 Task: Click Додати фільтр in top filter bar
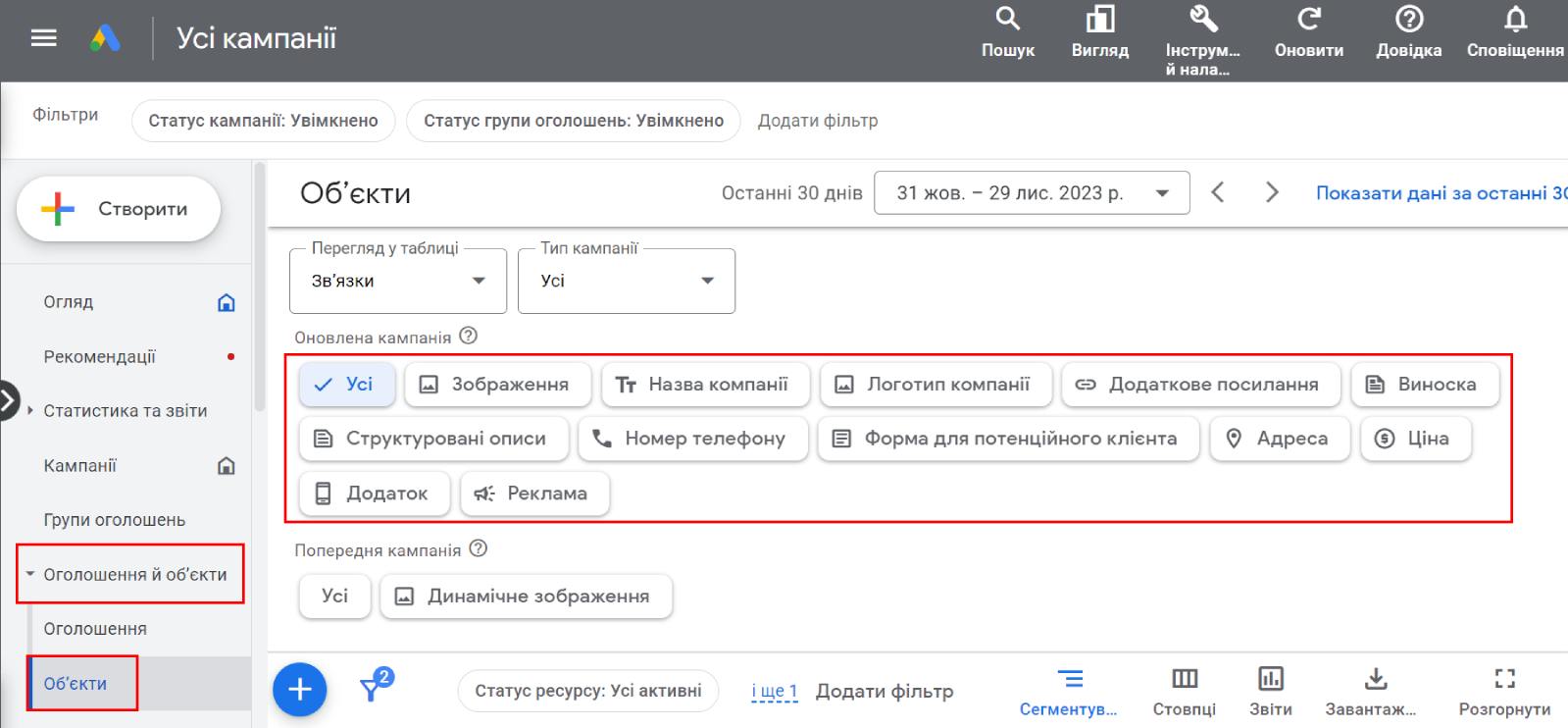pyautogui.click(x=818, y=121)
